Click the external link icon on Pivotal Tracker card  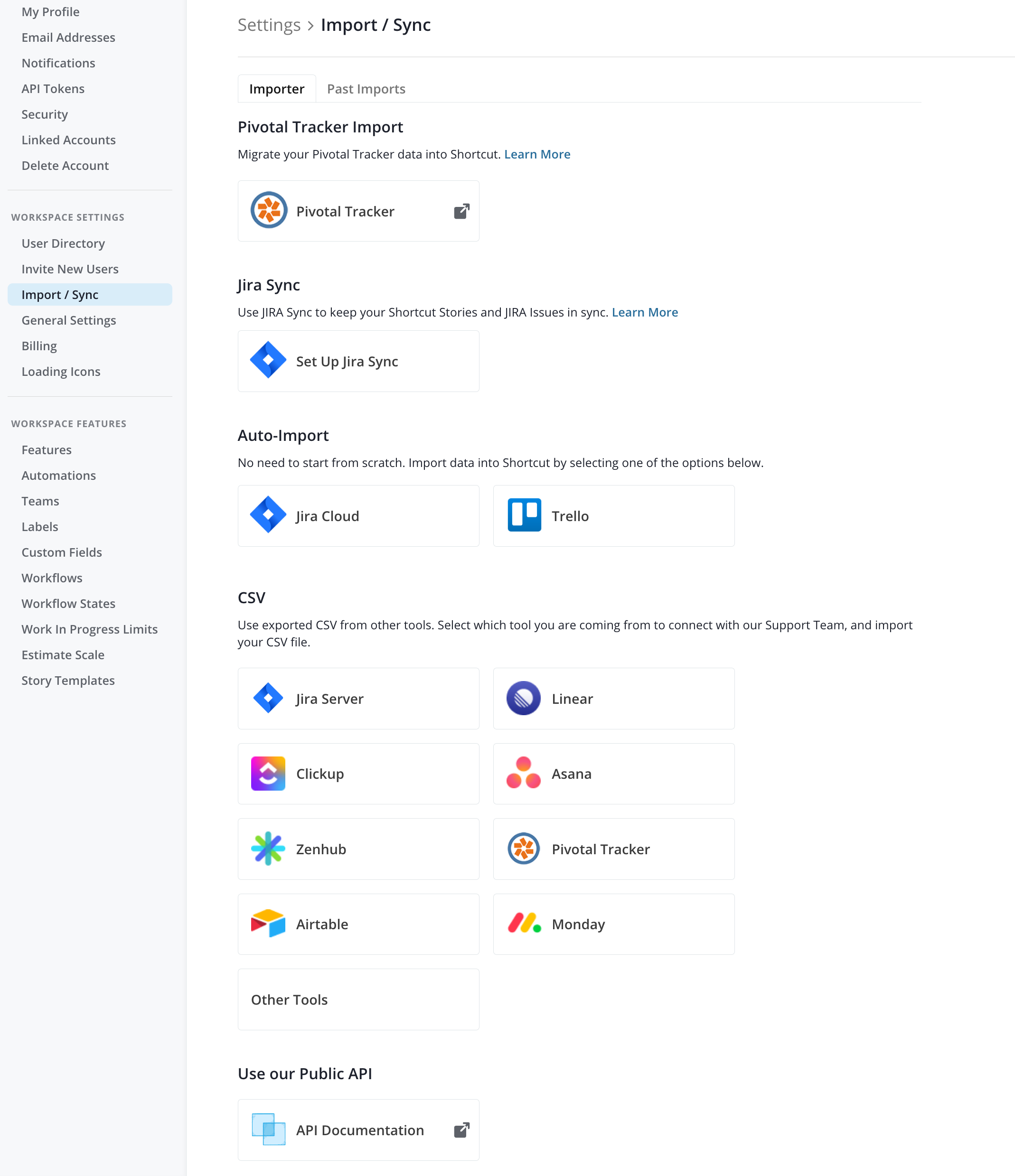[x=461, y=211]
